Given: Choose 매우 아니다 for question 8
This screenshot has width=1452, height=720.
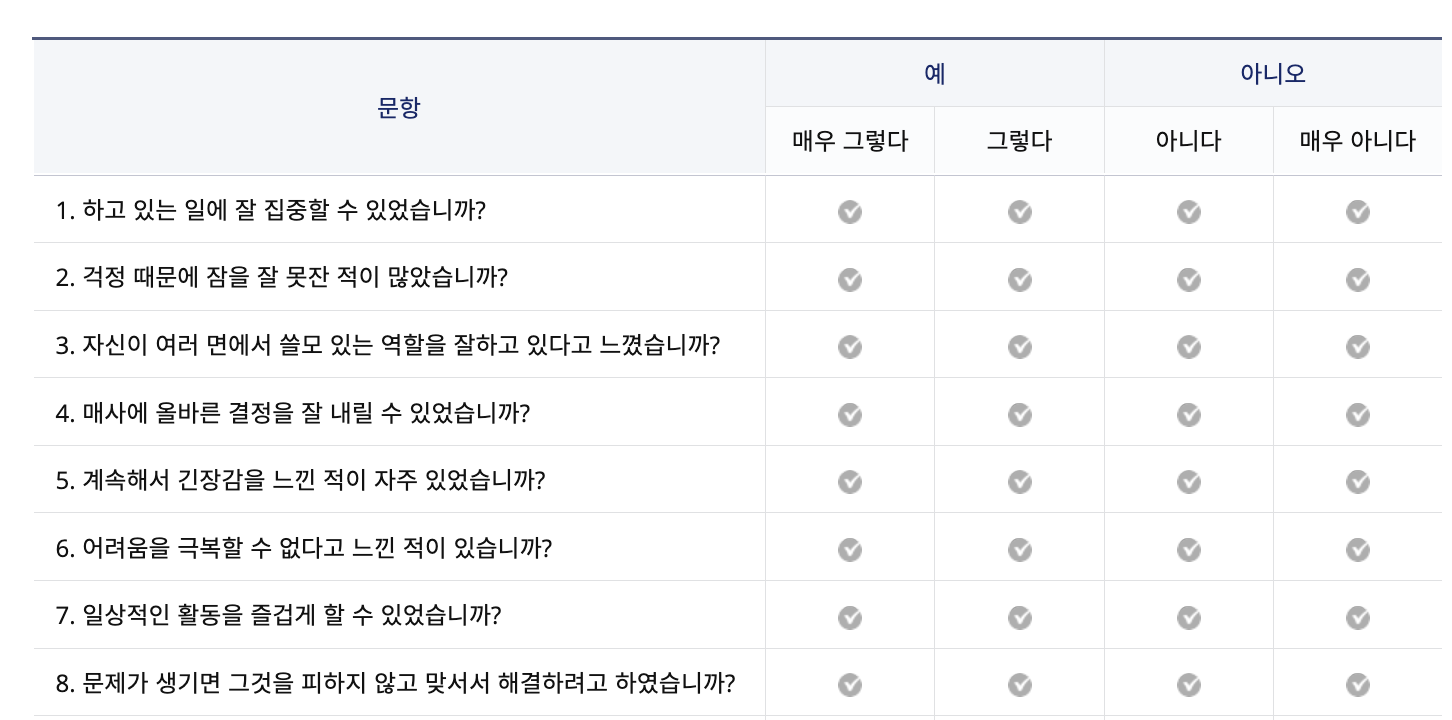Looking at the screenshot, I should tap(1358, 685).
